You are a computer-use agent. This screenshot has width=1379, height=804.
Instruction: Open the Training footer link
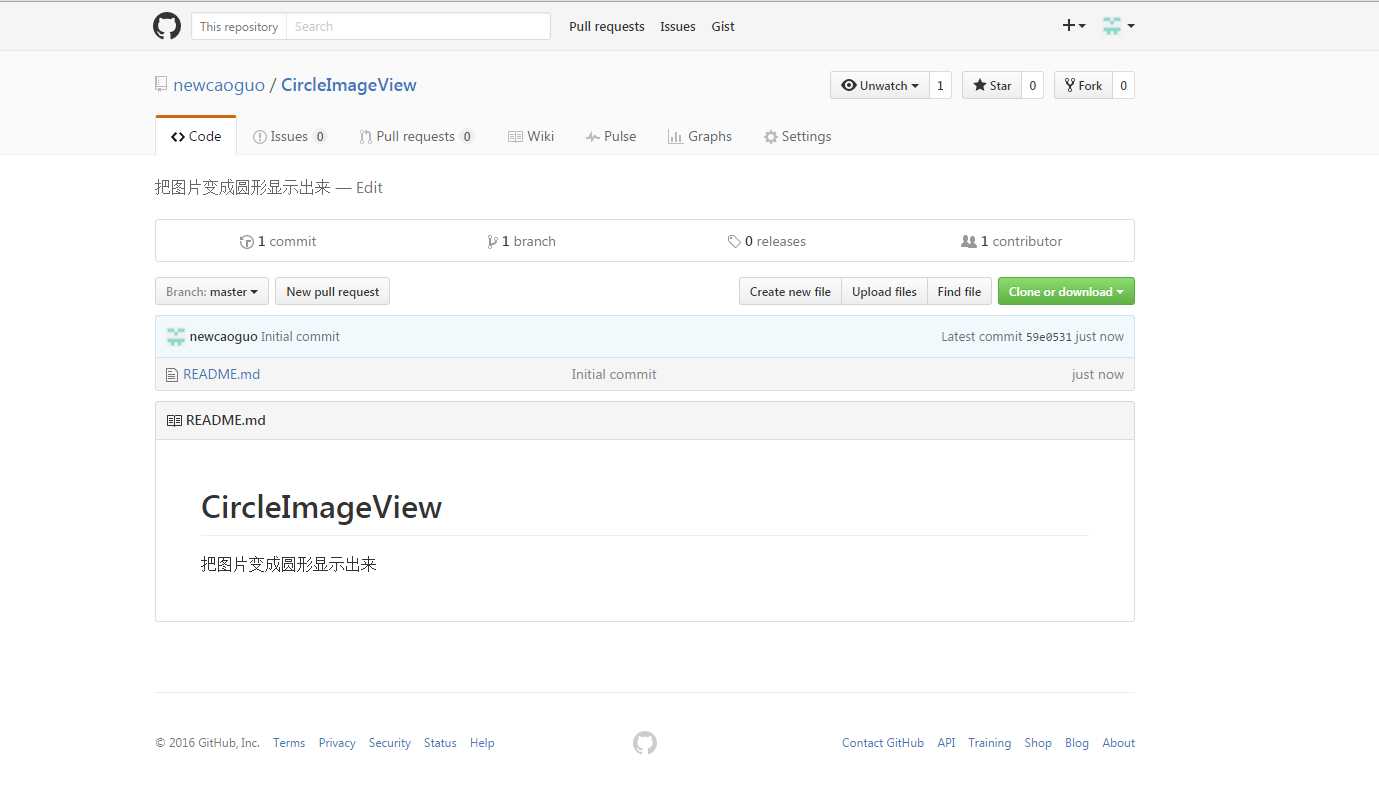point(990,743)
